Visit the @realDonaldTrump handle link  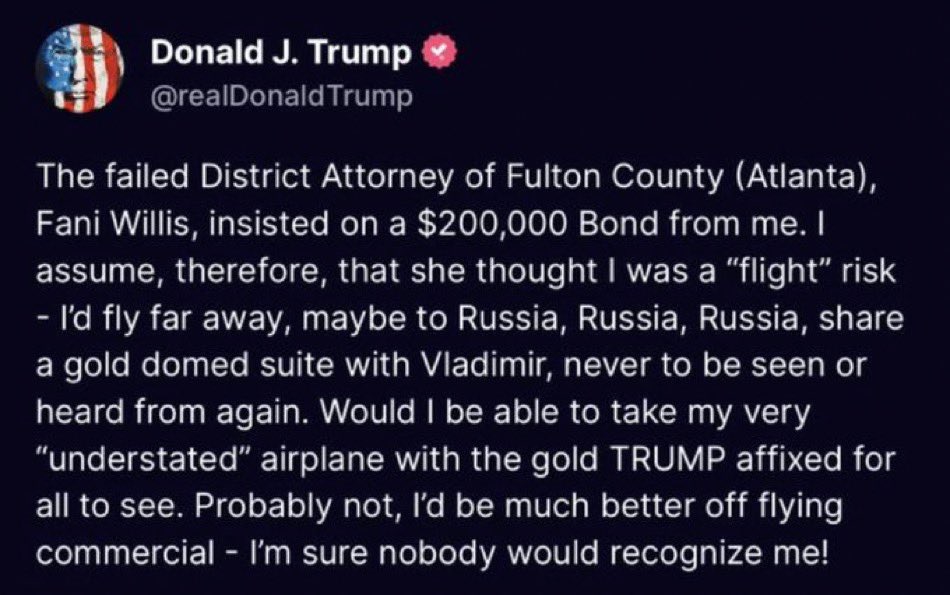[x=281, y=96]
